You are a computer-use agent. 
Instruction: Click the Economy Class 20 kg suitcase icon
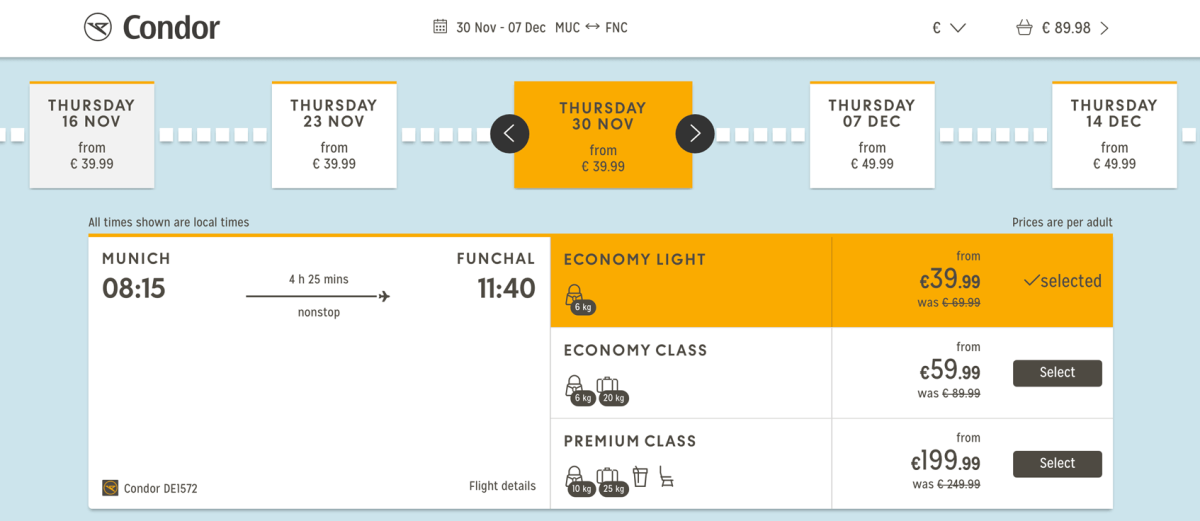click(x=608, y=389)
